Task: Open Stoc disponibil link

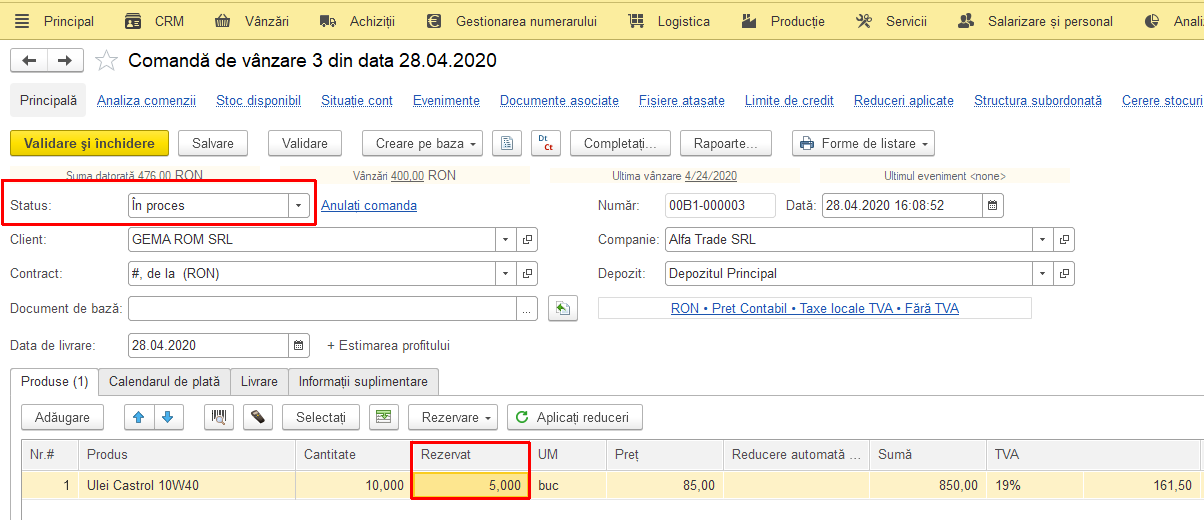Action: (258, 101)
